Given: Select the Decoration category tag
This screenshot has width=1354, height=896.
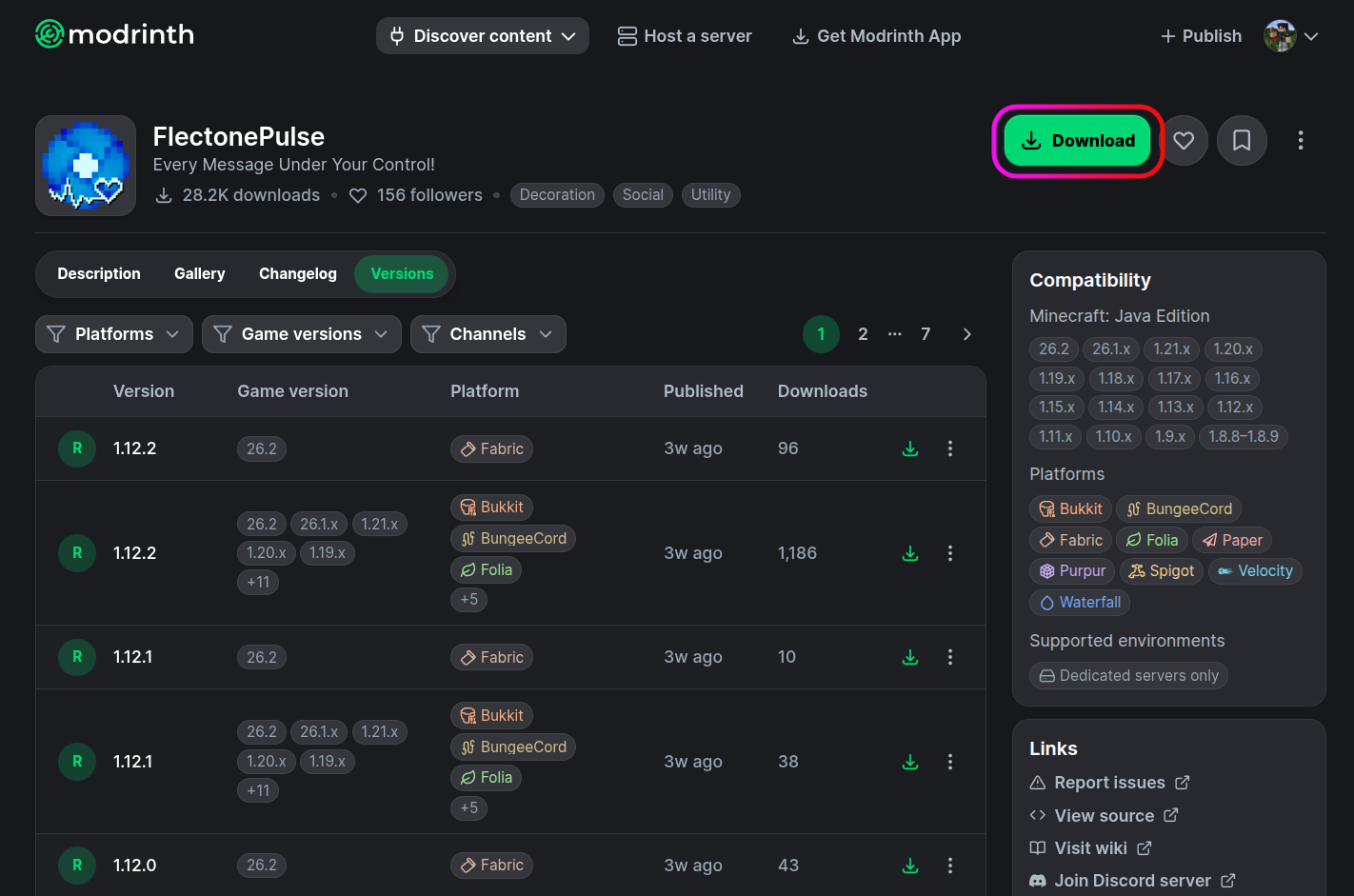Looking at the screenshot, I should click(557, 195).
